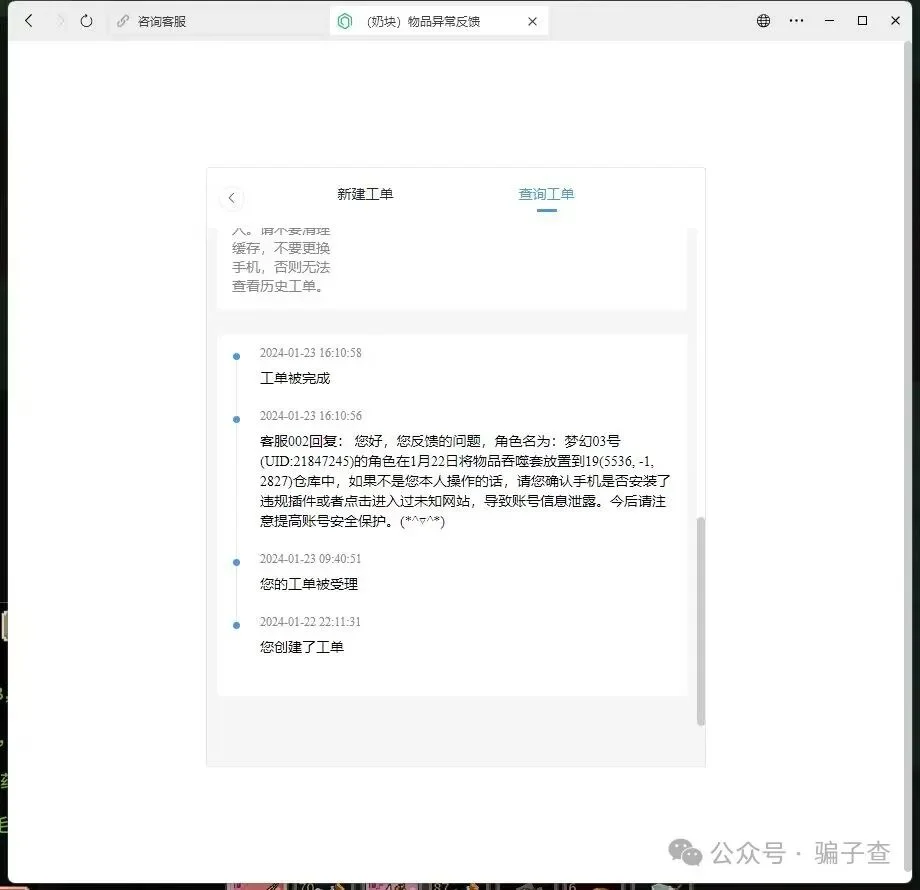The height and width of the screenshot is (890, 920).
Task: Click the timeline dot beside 客服002回复
Action: point(236,419)
